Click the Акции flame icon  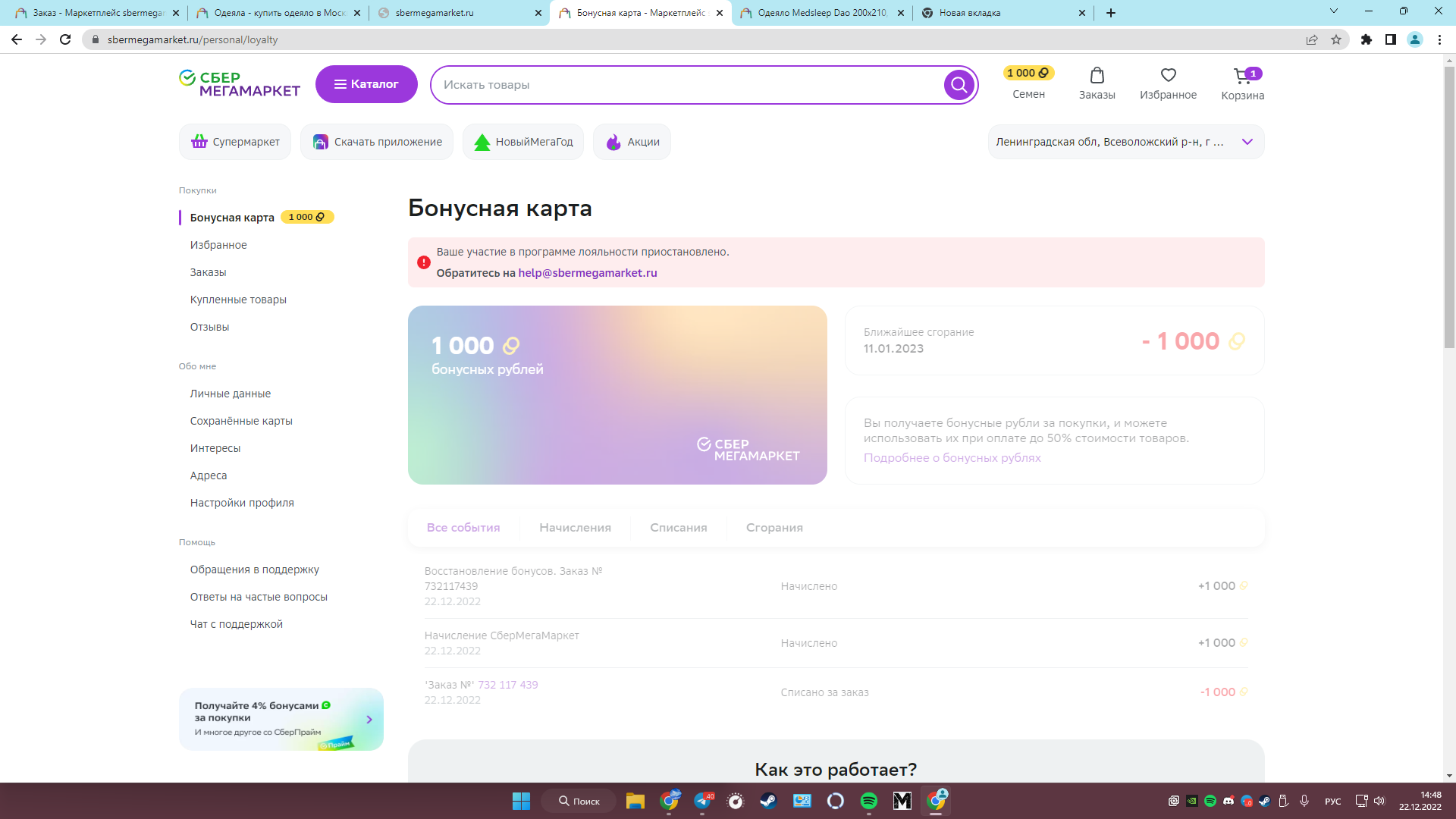(613, 142)
